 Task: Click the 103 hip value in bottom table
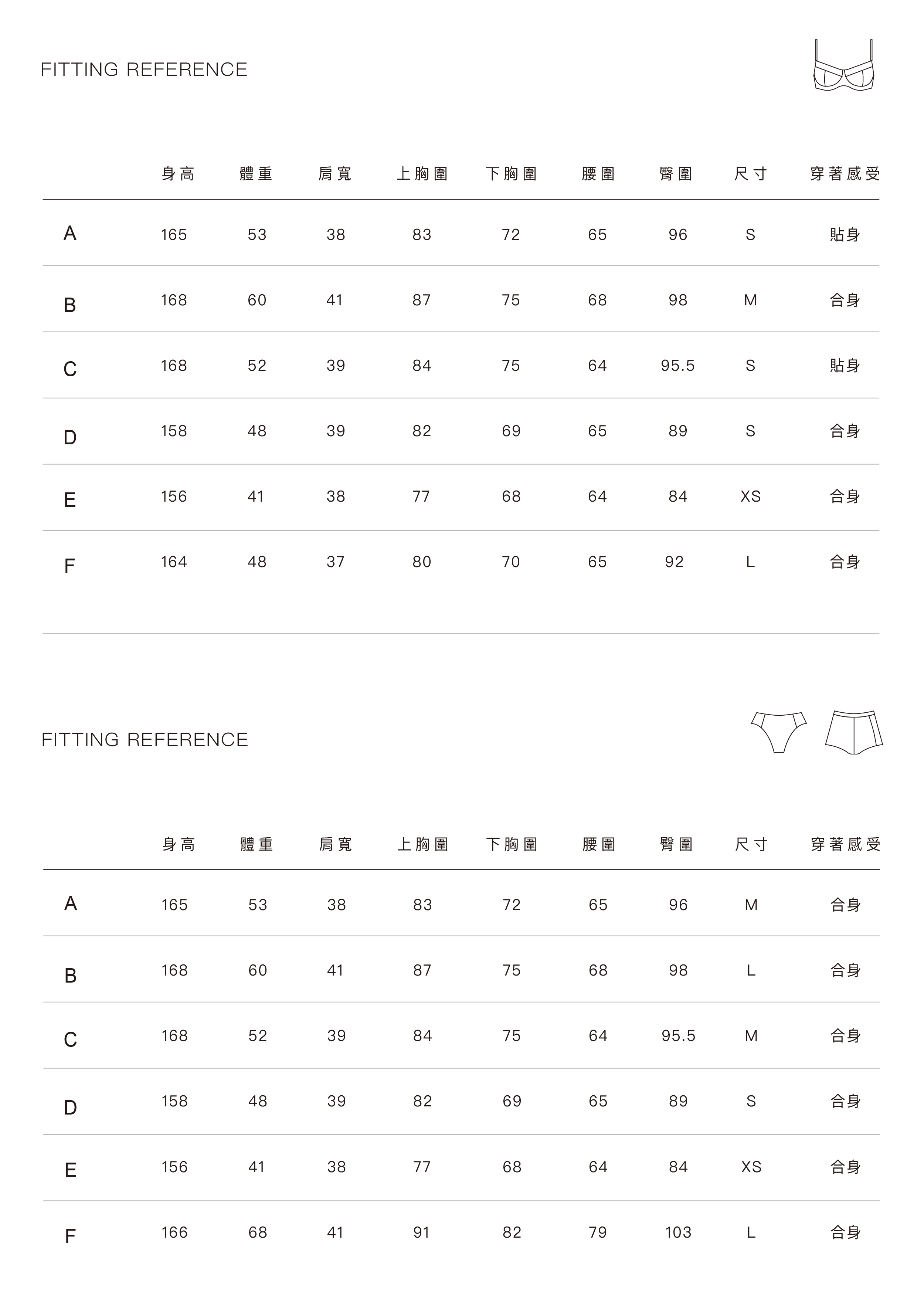pos(678,1232)
